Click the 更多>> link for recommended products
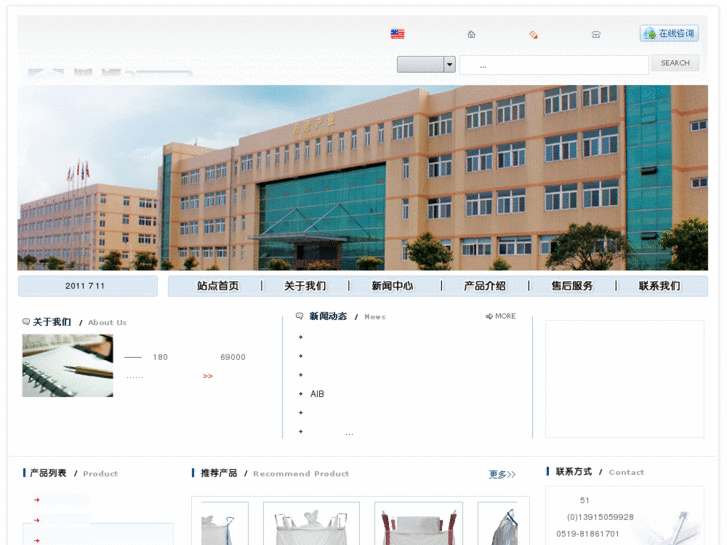Screen dimensions: 727x545 (502, 474)
